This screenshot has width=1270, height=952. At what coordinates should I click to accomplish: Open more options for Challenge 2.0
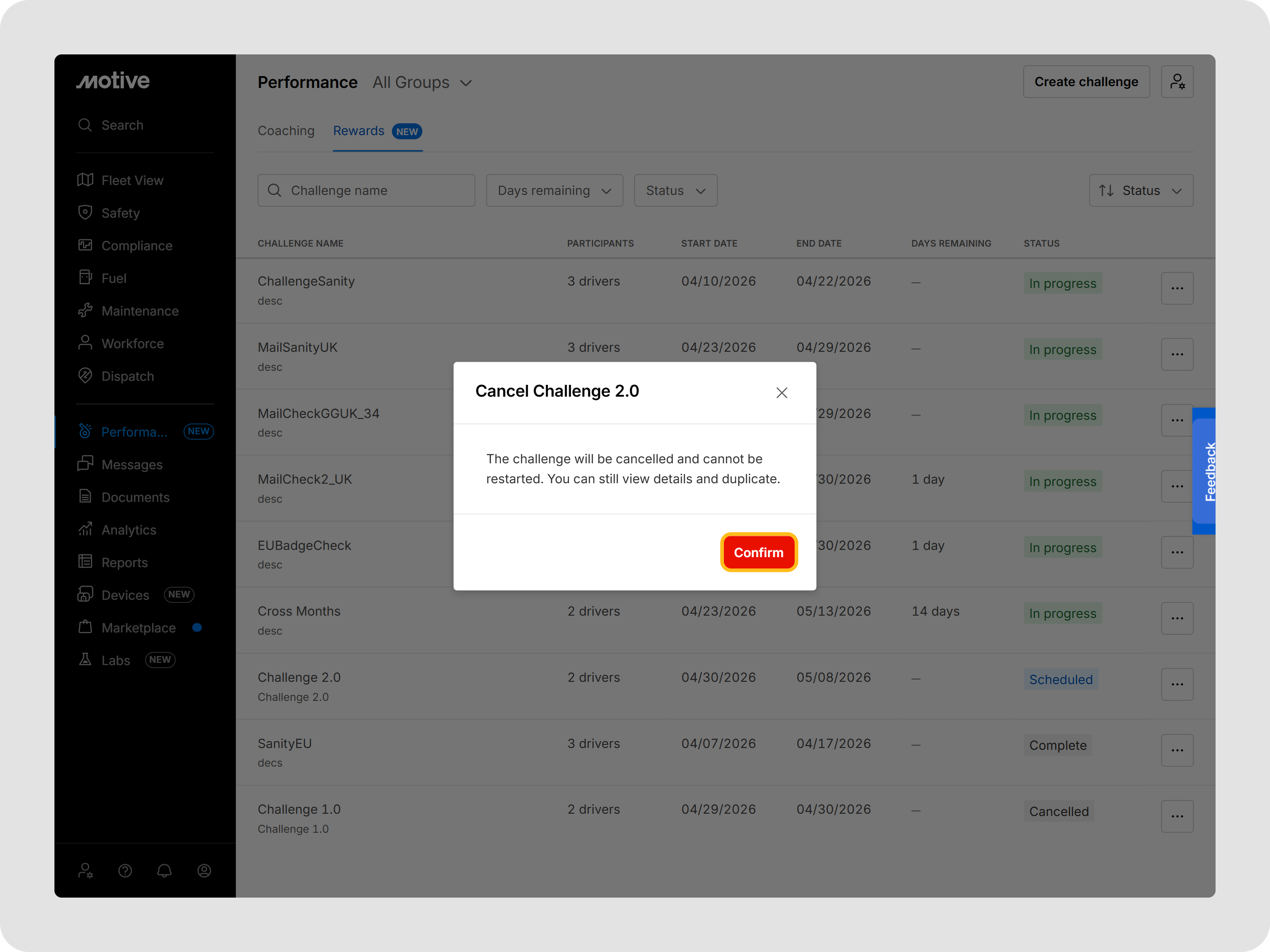click(x=1177, y=684)
